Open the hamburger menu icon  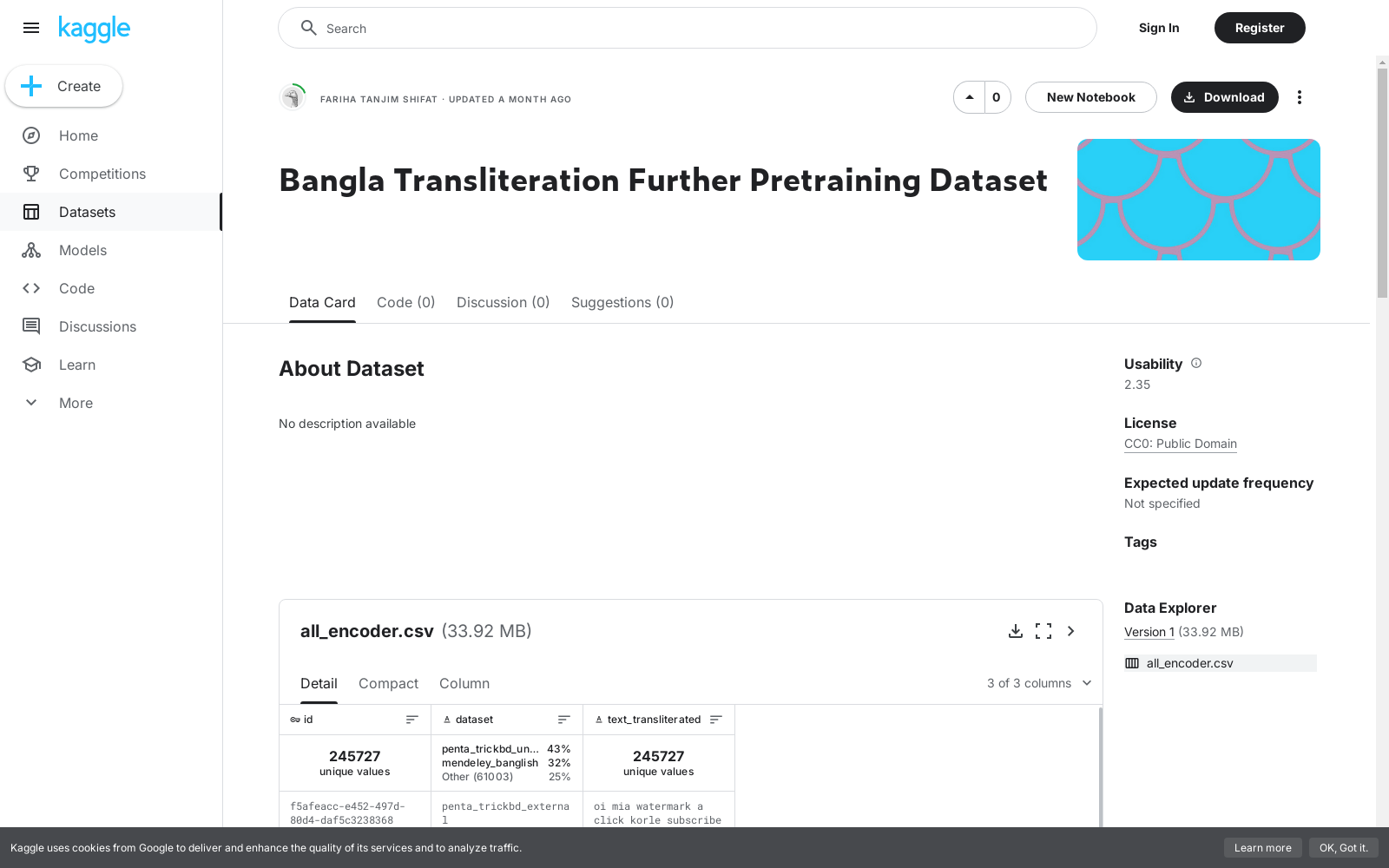click(x=31, y=28)
